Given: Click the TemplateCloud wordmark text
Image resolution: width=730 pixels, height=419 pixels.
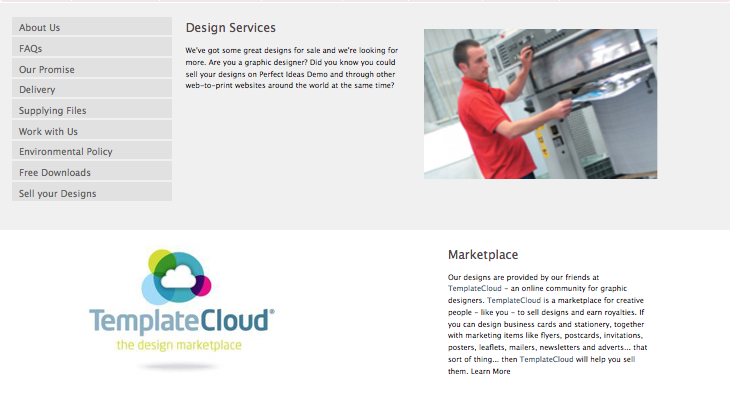Looking at the screenshot, I should [x=182, y=321].
